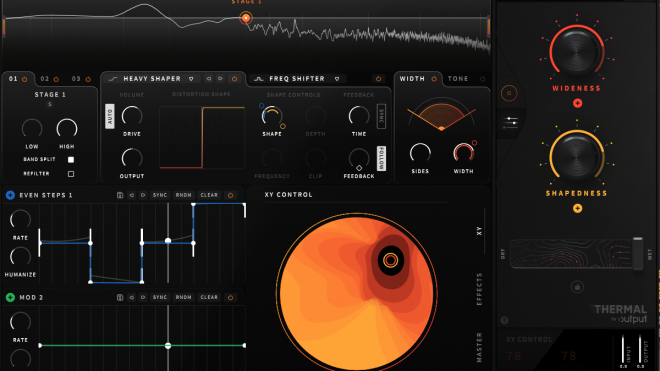Click the Stage 1 marker on spectrum
660x371 pixels.
246,18
